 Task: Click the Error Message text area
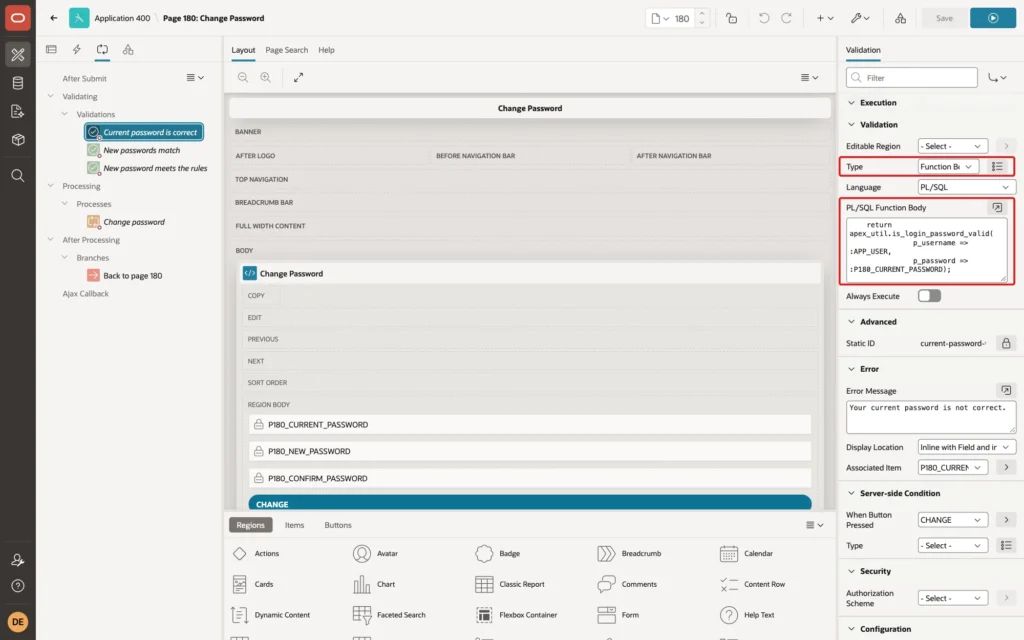pyautogui.click(x=931, y=417)
